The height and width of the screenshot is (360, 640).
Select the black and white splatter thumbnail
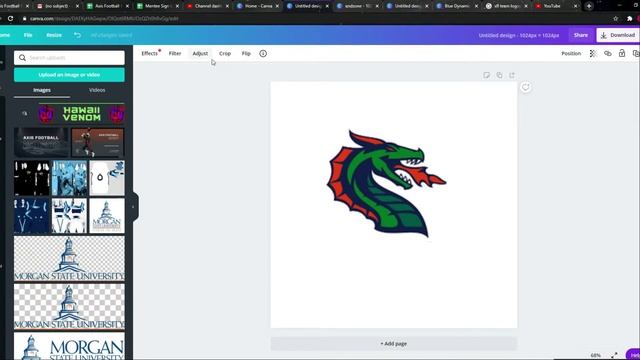click(32, 178)
